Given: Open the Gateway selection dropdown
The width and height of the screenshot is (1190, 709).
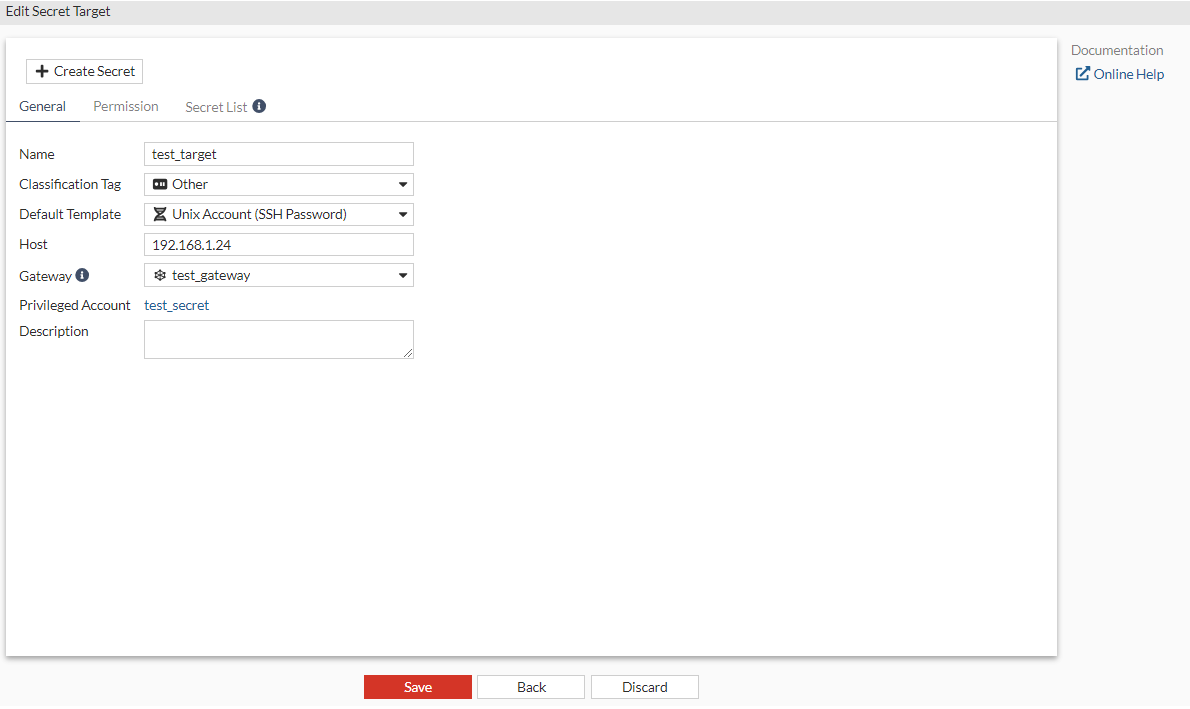Looking at the screenshot, I should click(x=402, y=275).
